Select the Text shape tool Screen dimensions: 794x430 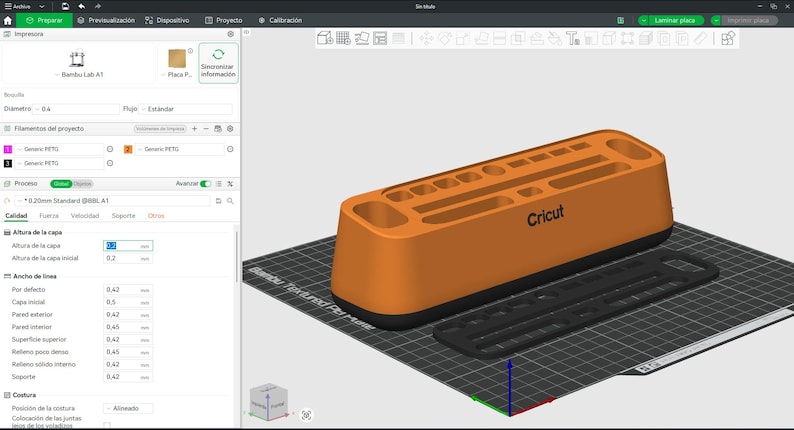(573, 38)
